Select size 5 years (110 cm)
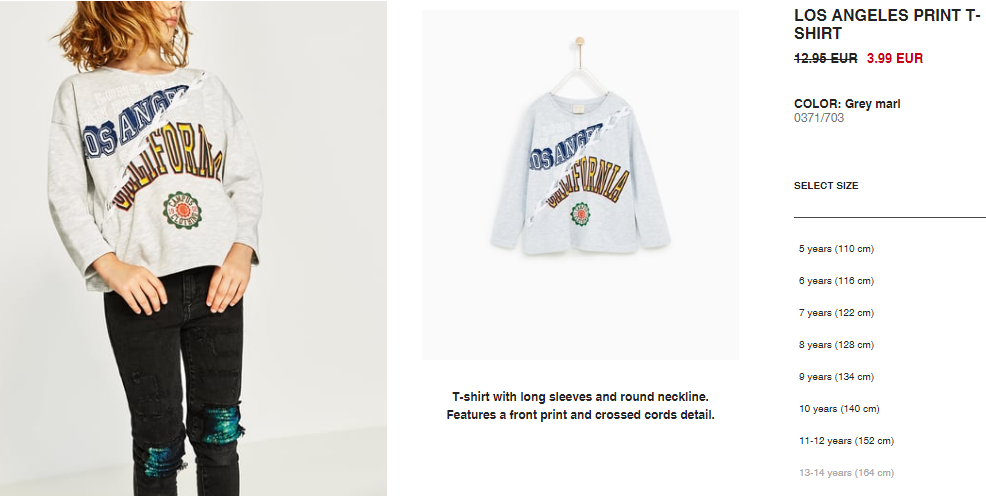 pos(836,249)
